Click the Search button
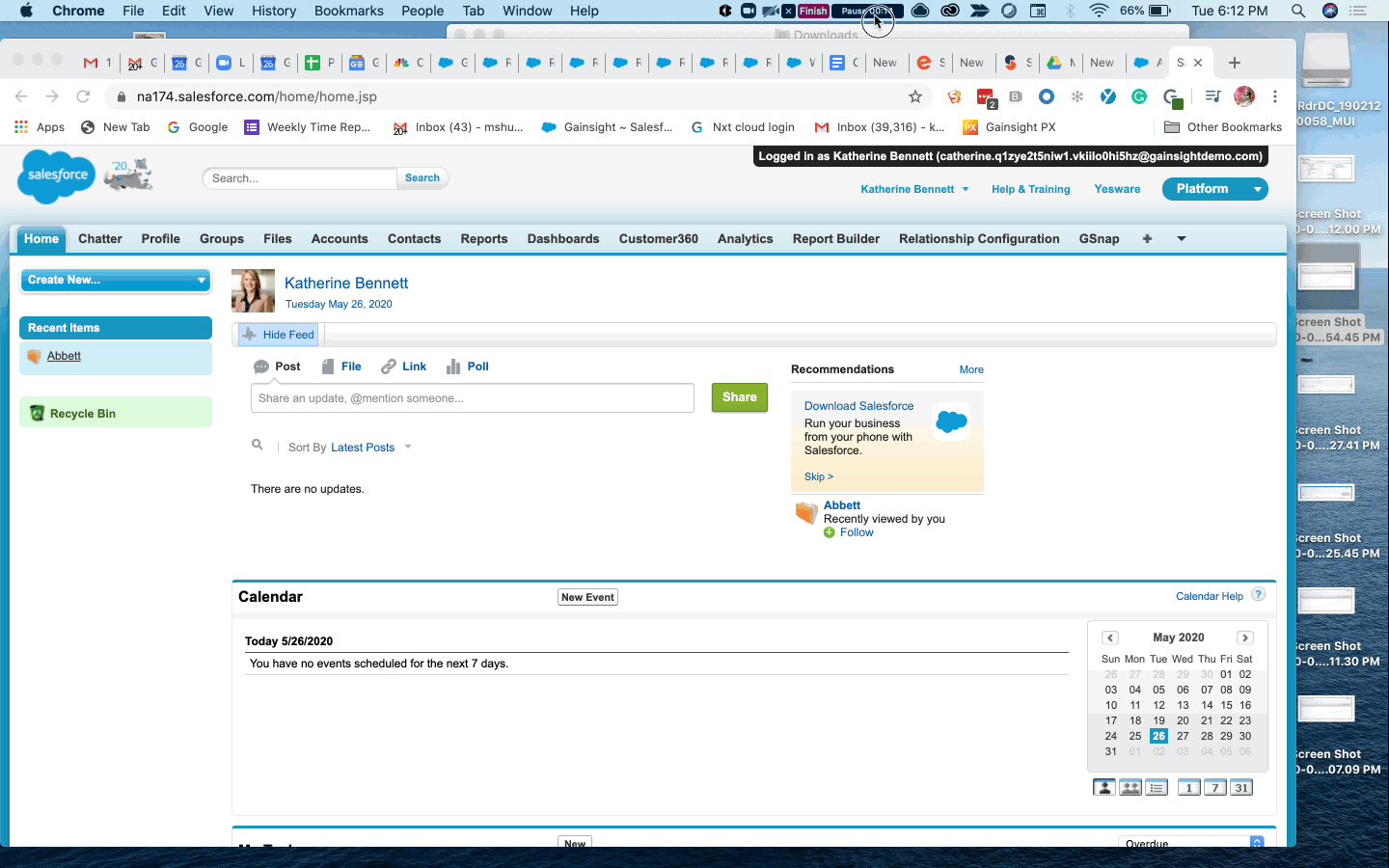Image resolution: width=1389 pixels, height=868 pixels. 422,178
